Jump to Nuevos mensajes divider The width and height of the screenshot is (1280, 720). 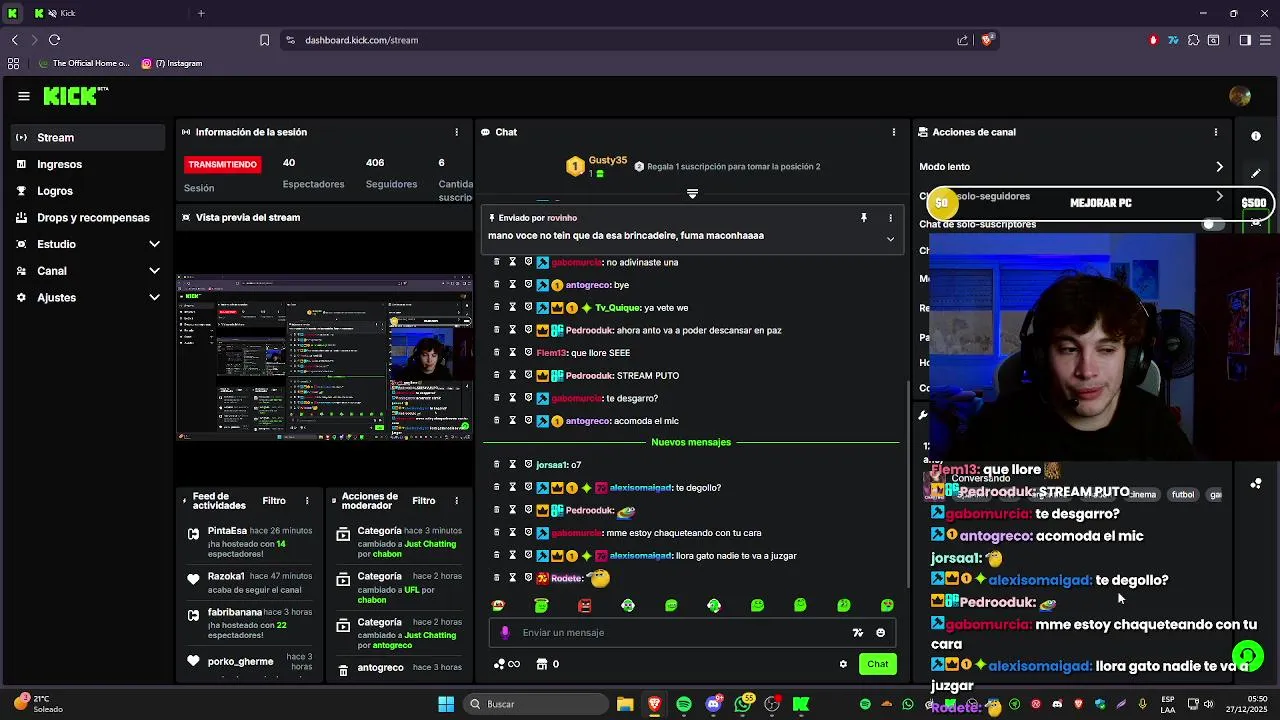691,442
